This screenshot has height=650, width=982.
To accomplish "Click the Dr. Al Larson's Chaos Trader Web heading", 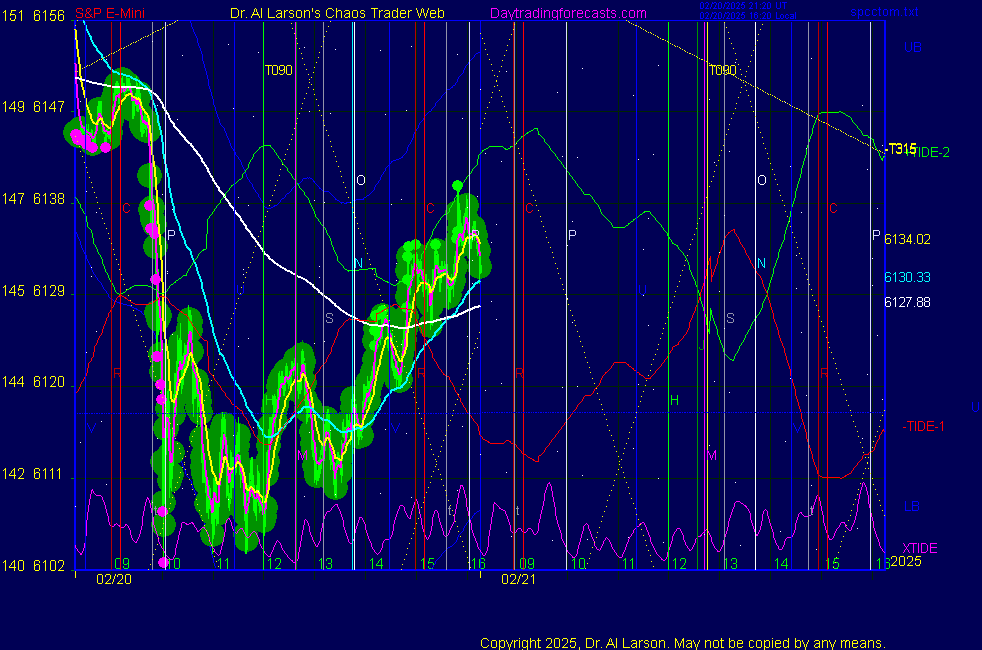I will [x=338, y=13].
